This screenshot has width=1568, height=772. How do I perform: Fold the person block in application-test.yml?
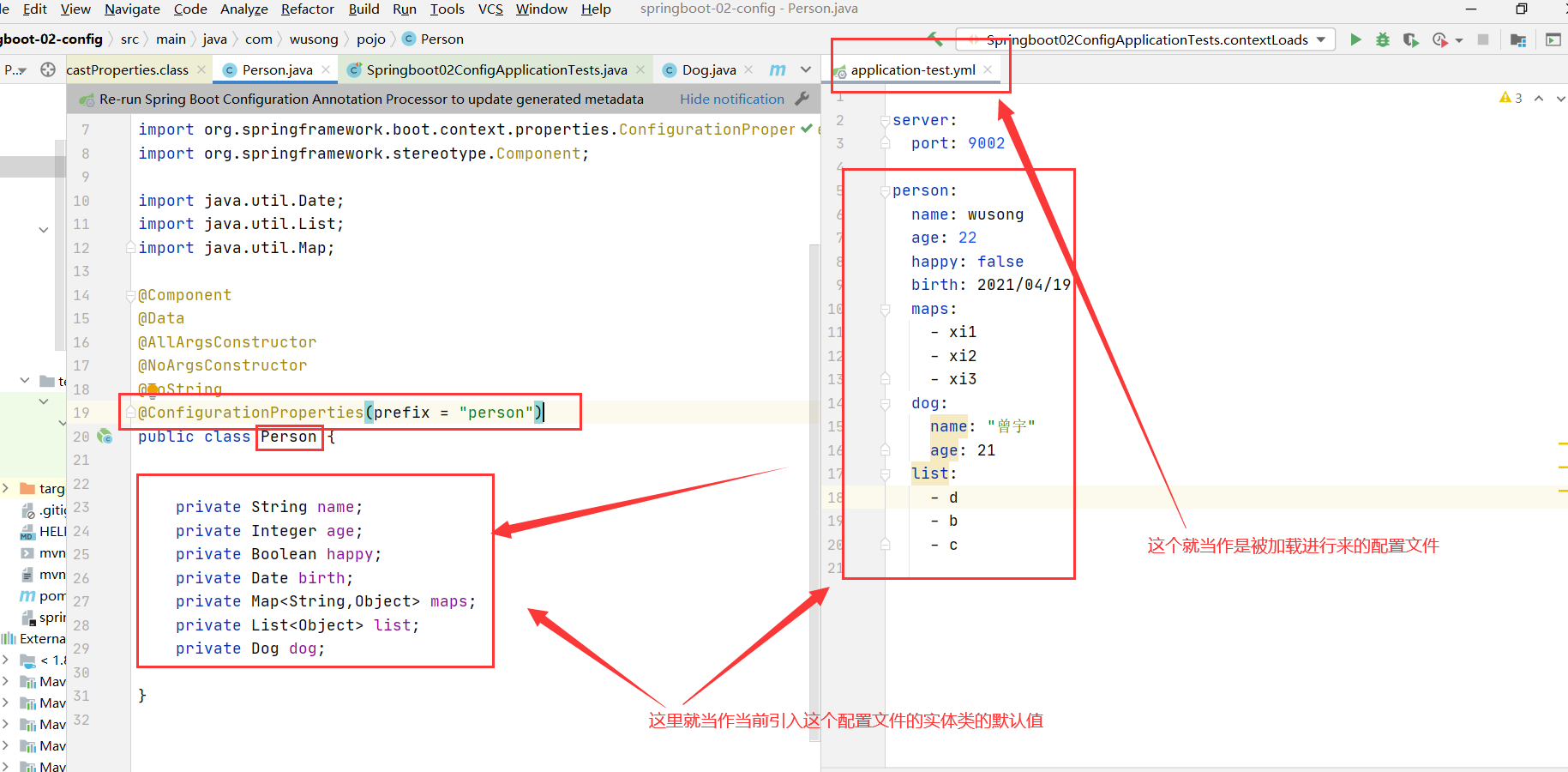coord(885,191)
